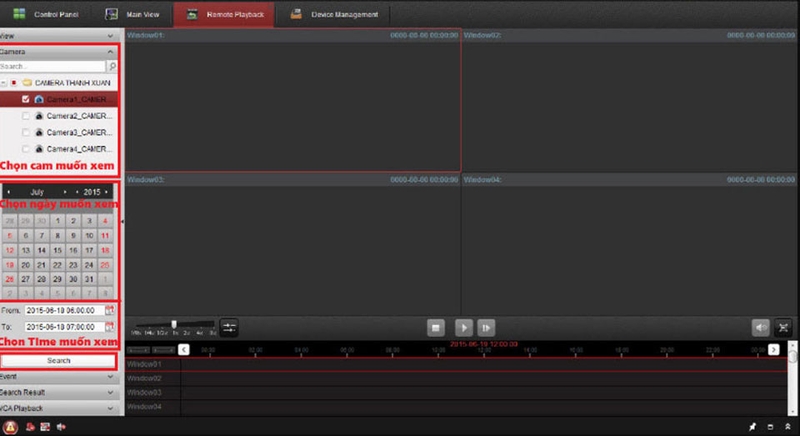Open the playback settings slider icon
Viewport: 800px width, 436px height.
(x=229, y=327)
